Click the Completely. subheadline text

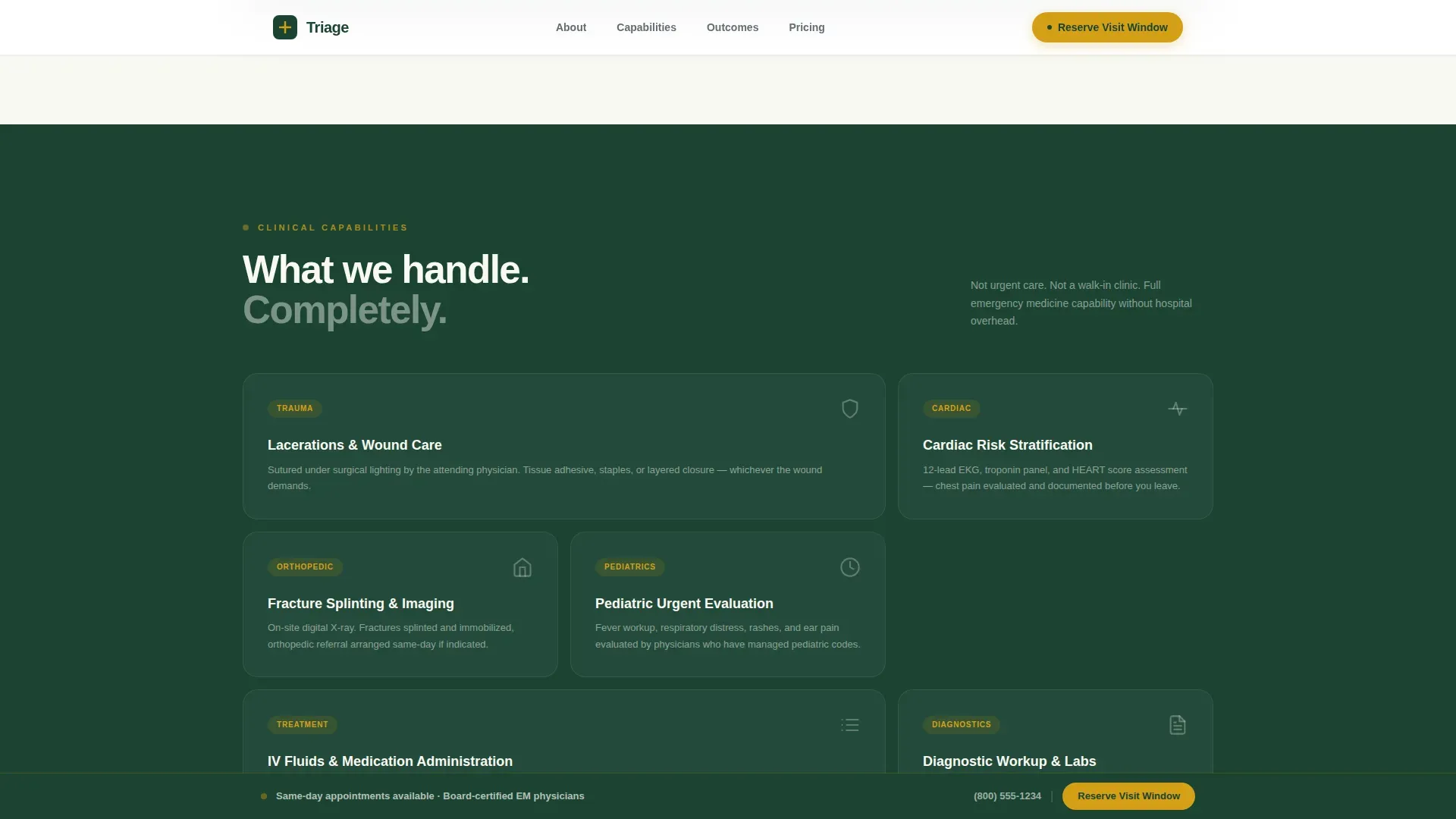click(x=345, y=310)
